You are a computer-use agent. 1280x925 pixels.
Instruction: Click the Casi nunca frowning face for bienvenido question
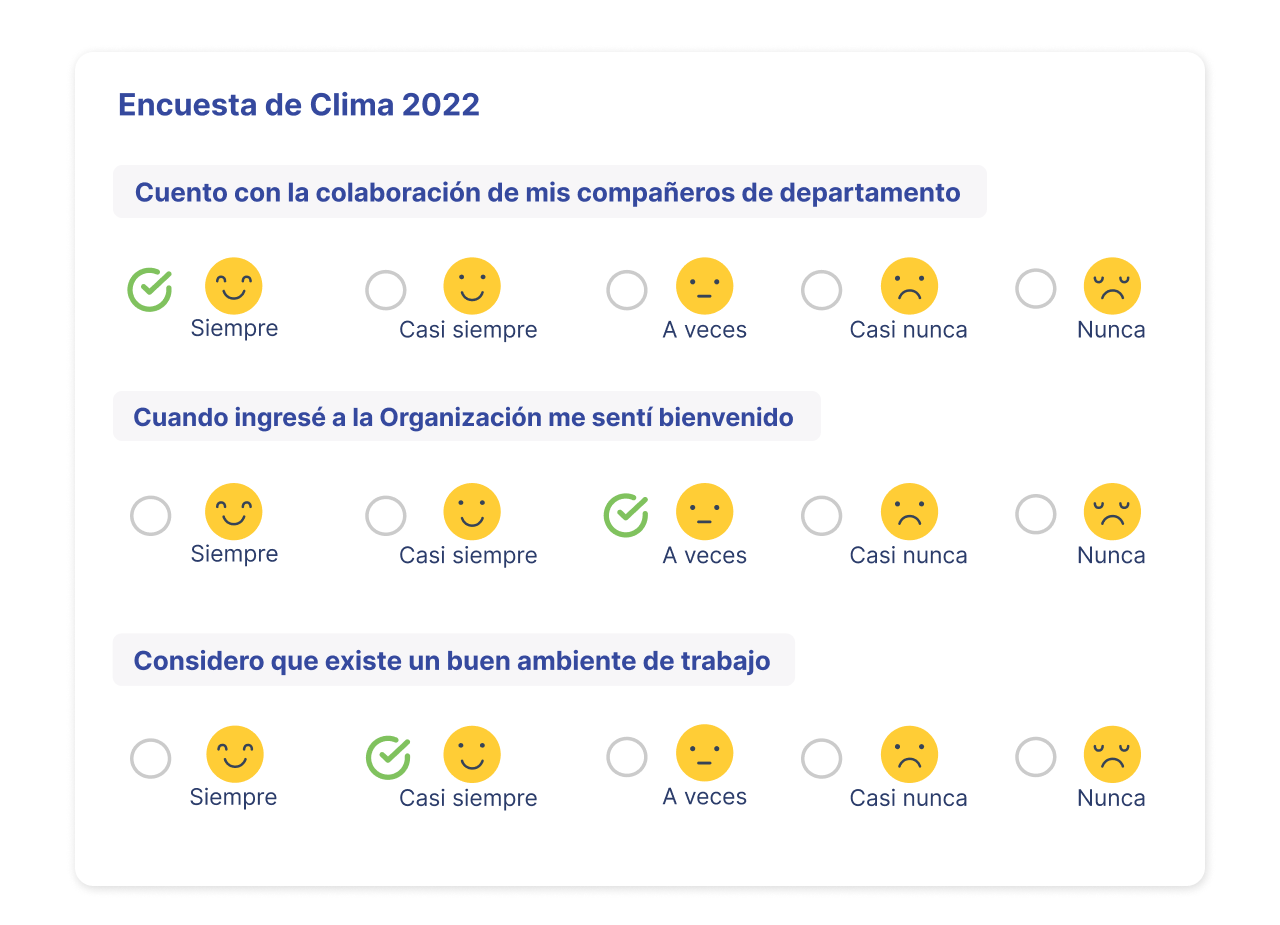pos(909,512)
